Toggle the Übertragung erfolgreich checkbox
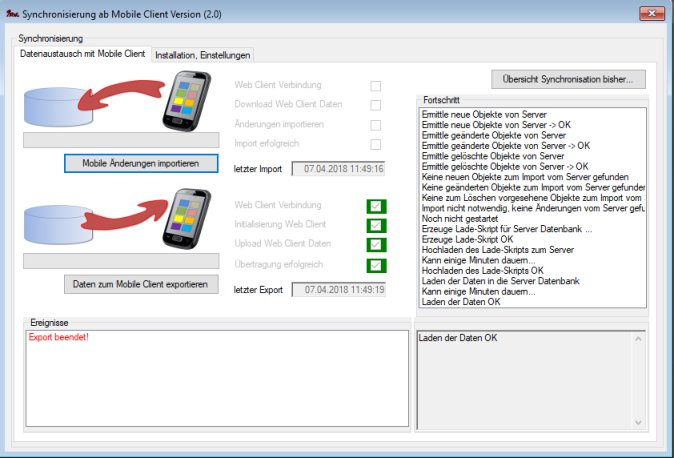Viewport: 674px width, 458px height. pyautogui.click(x=376, y=265)
